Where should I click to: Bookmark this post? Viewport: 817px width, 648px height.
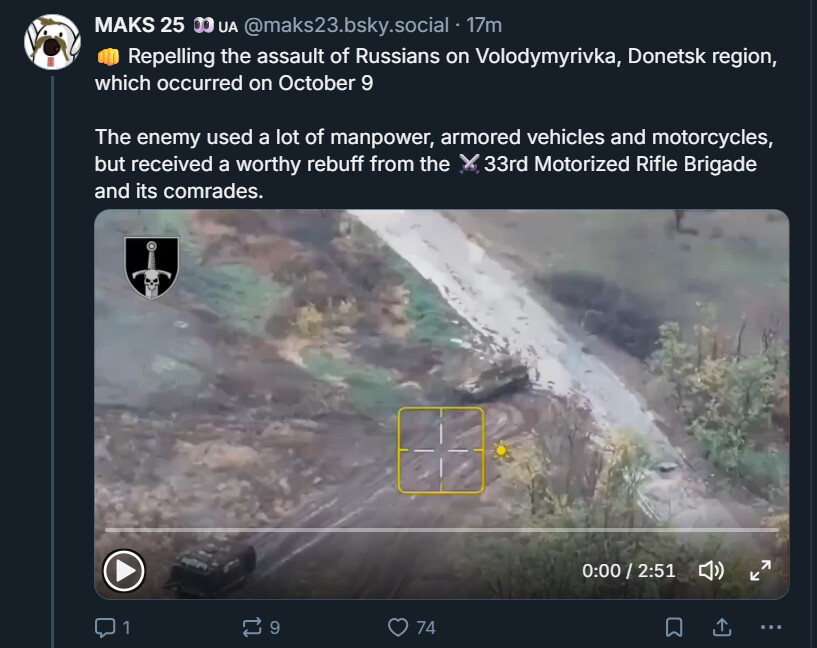(x=674, y=627)
